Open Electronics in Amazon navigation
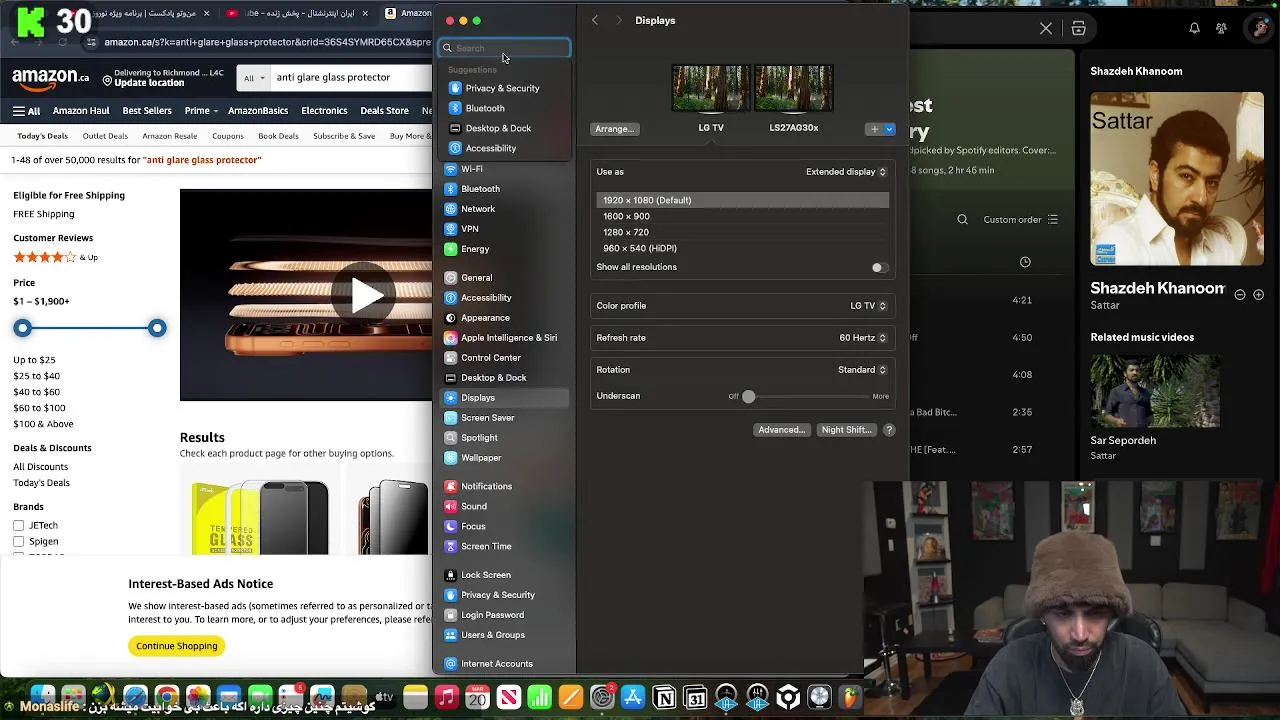The image size is (1280, 720). pyautogui.click(x=324, y=111)
